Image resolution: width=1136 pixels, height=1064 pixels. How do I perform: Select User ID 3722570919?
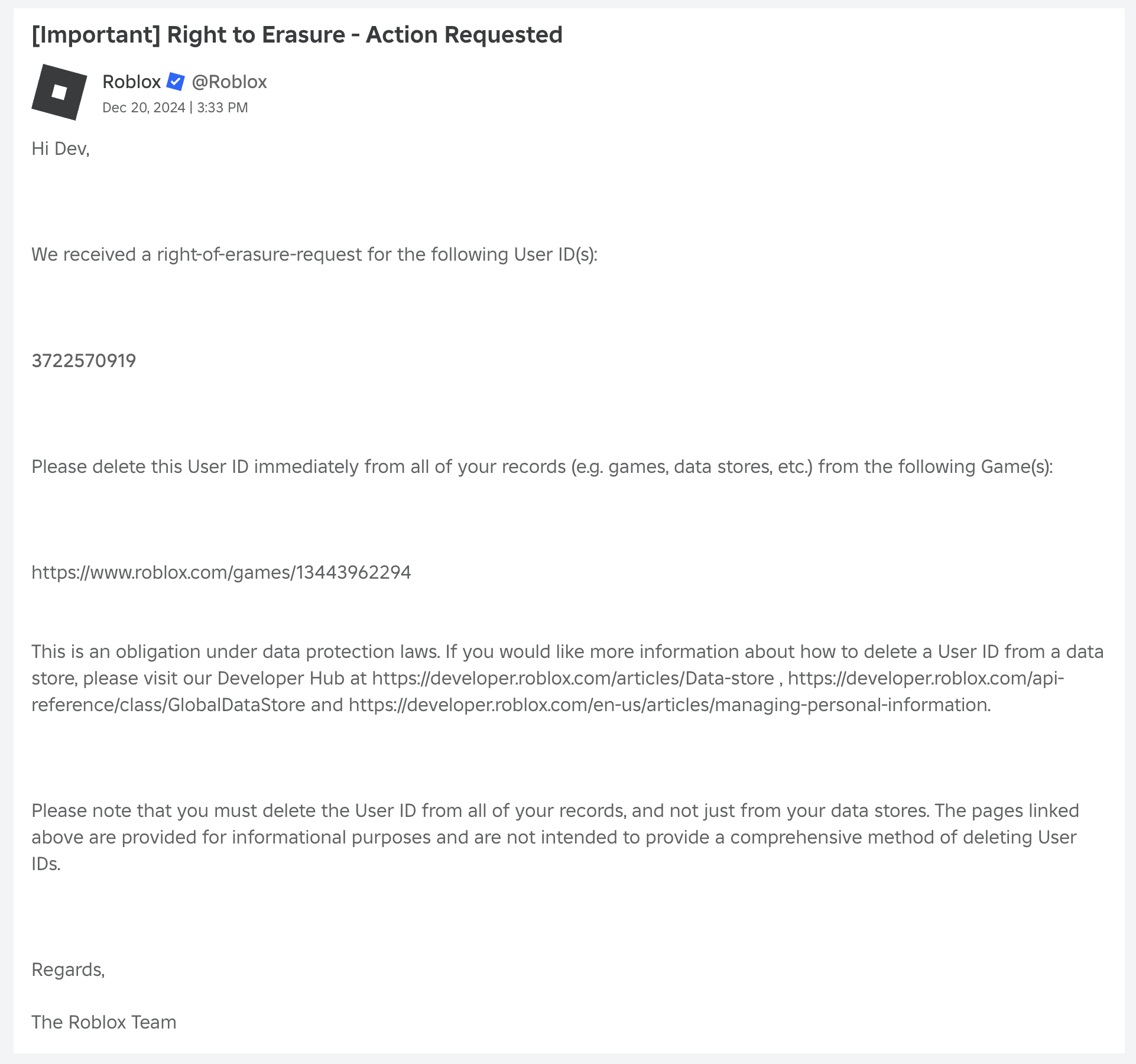[x=84, y=361]
